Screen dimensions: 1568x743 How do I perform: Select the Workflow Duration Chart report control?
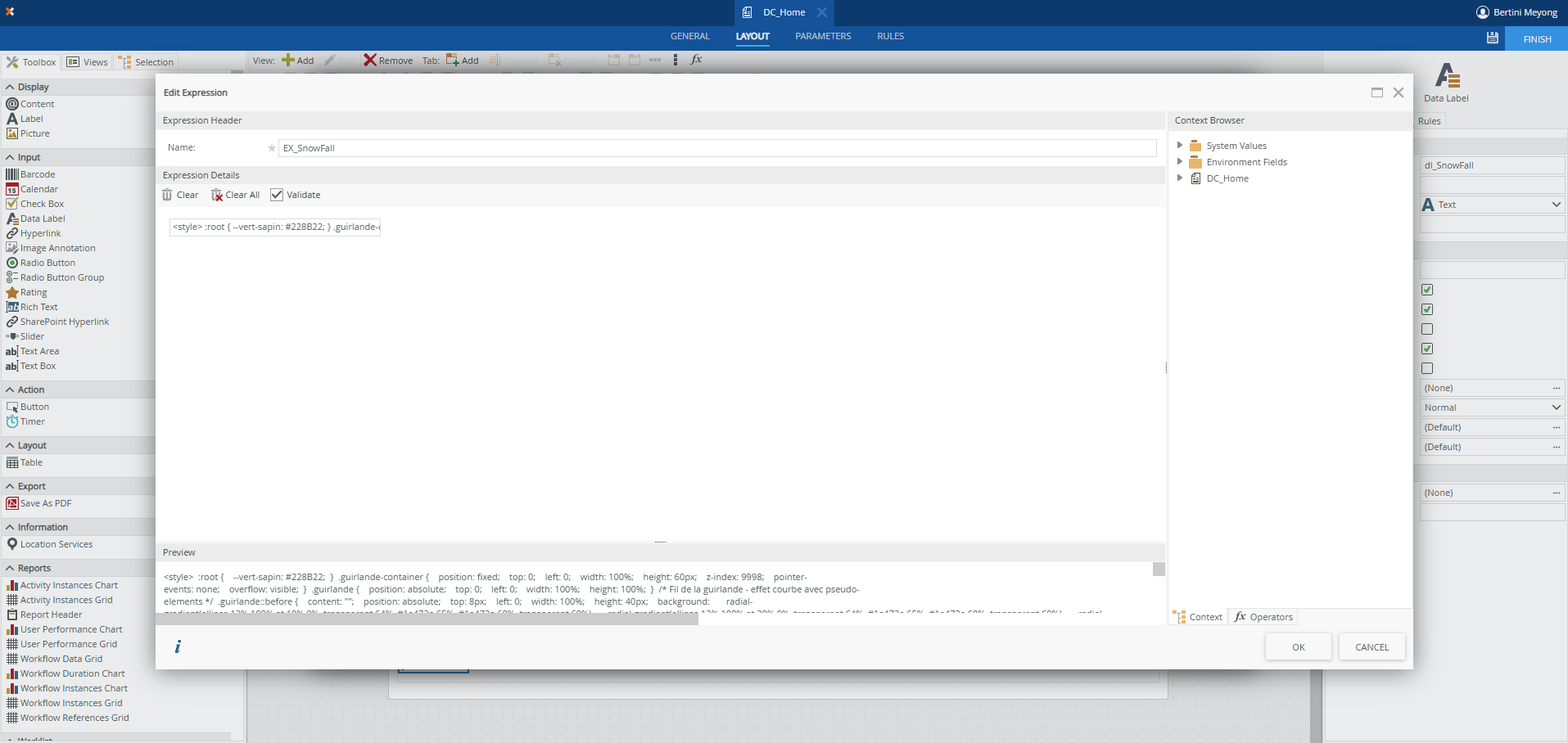(72, 673)
